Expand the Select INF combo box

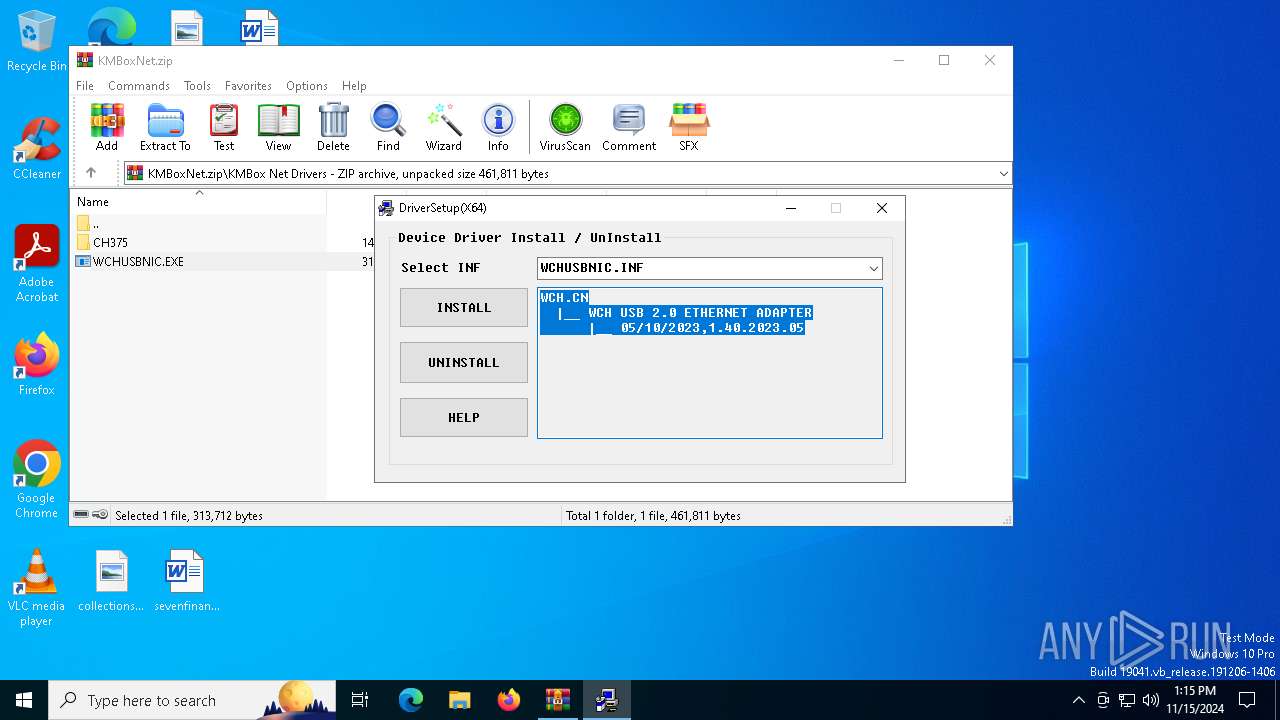coord(873,268)
